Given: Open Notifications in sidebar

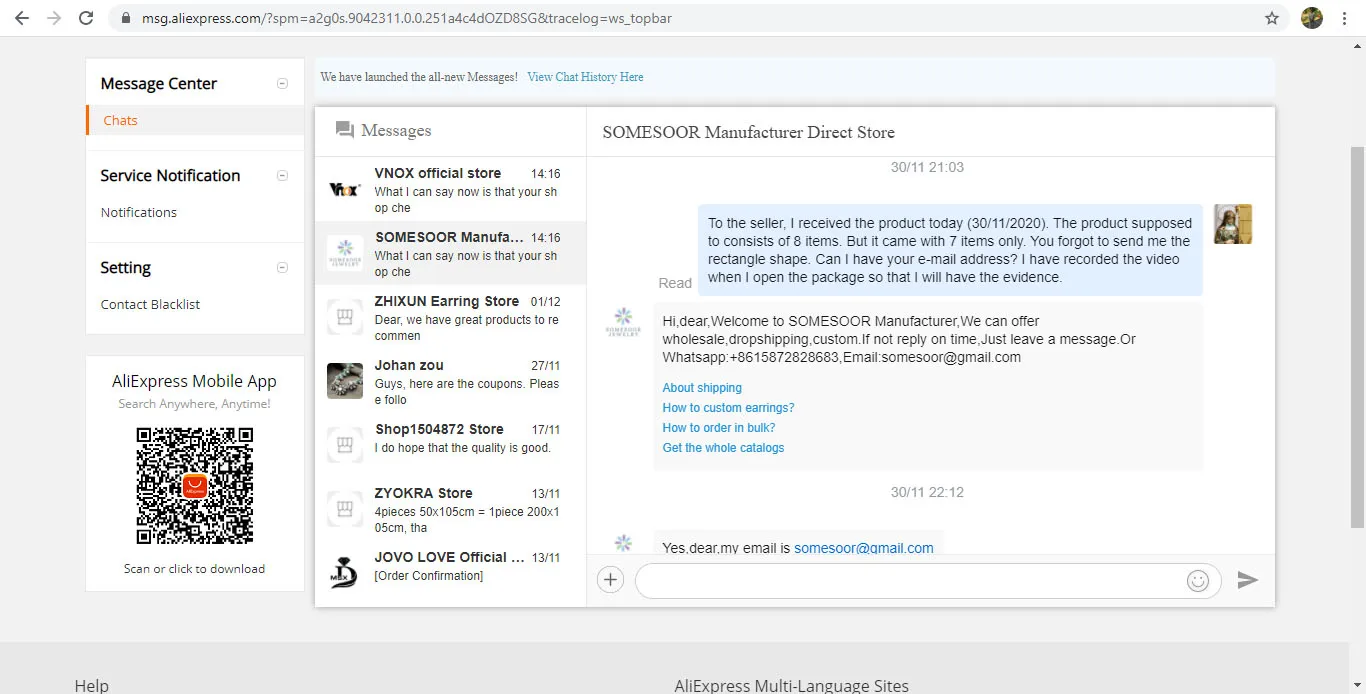Looking at the screenshot, I should [x=138, y=212].
